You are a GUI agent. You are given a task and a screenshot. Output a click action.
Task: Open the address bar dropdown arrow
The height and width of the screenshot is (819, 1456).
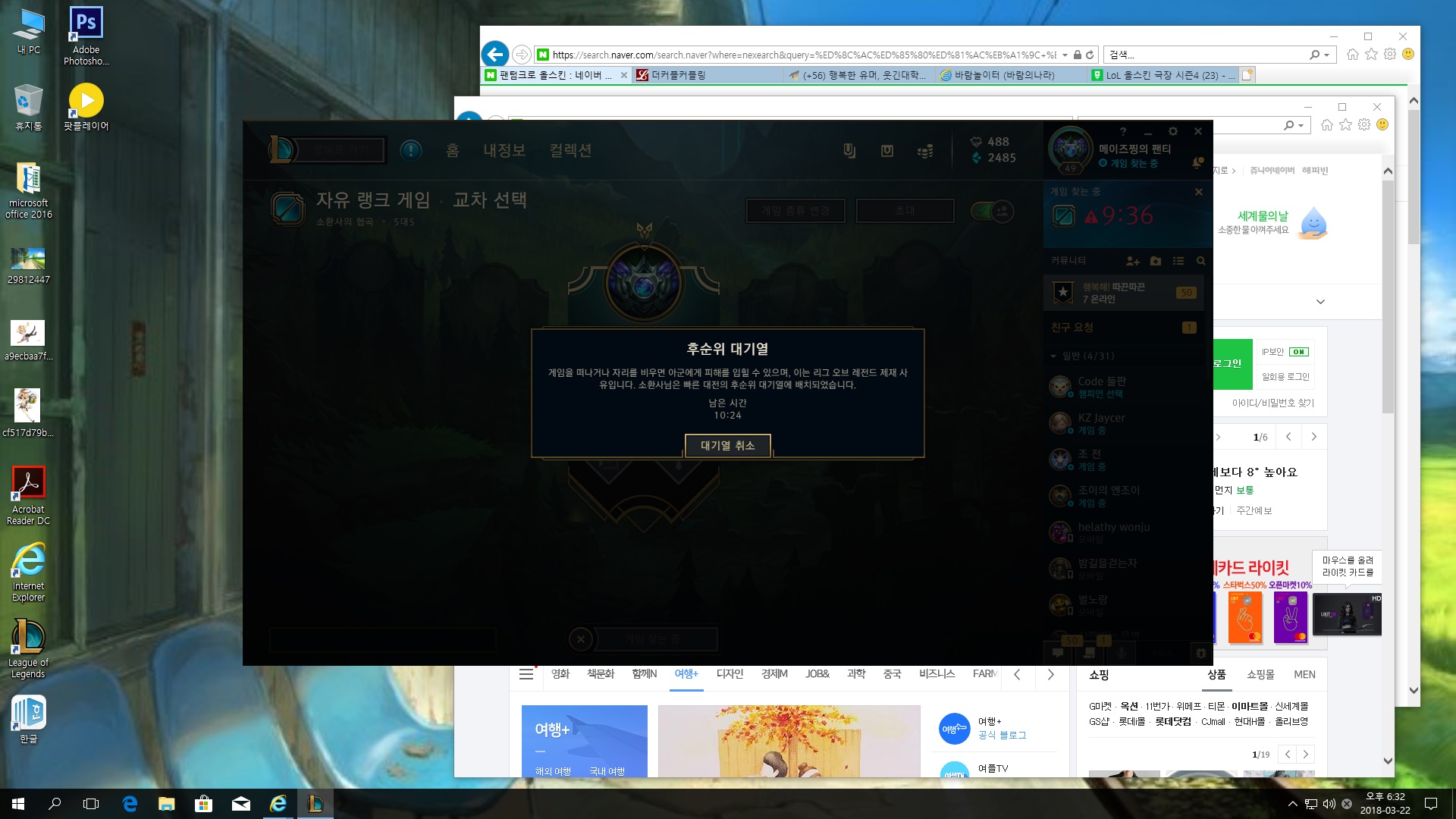(x=1065, y=55)
